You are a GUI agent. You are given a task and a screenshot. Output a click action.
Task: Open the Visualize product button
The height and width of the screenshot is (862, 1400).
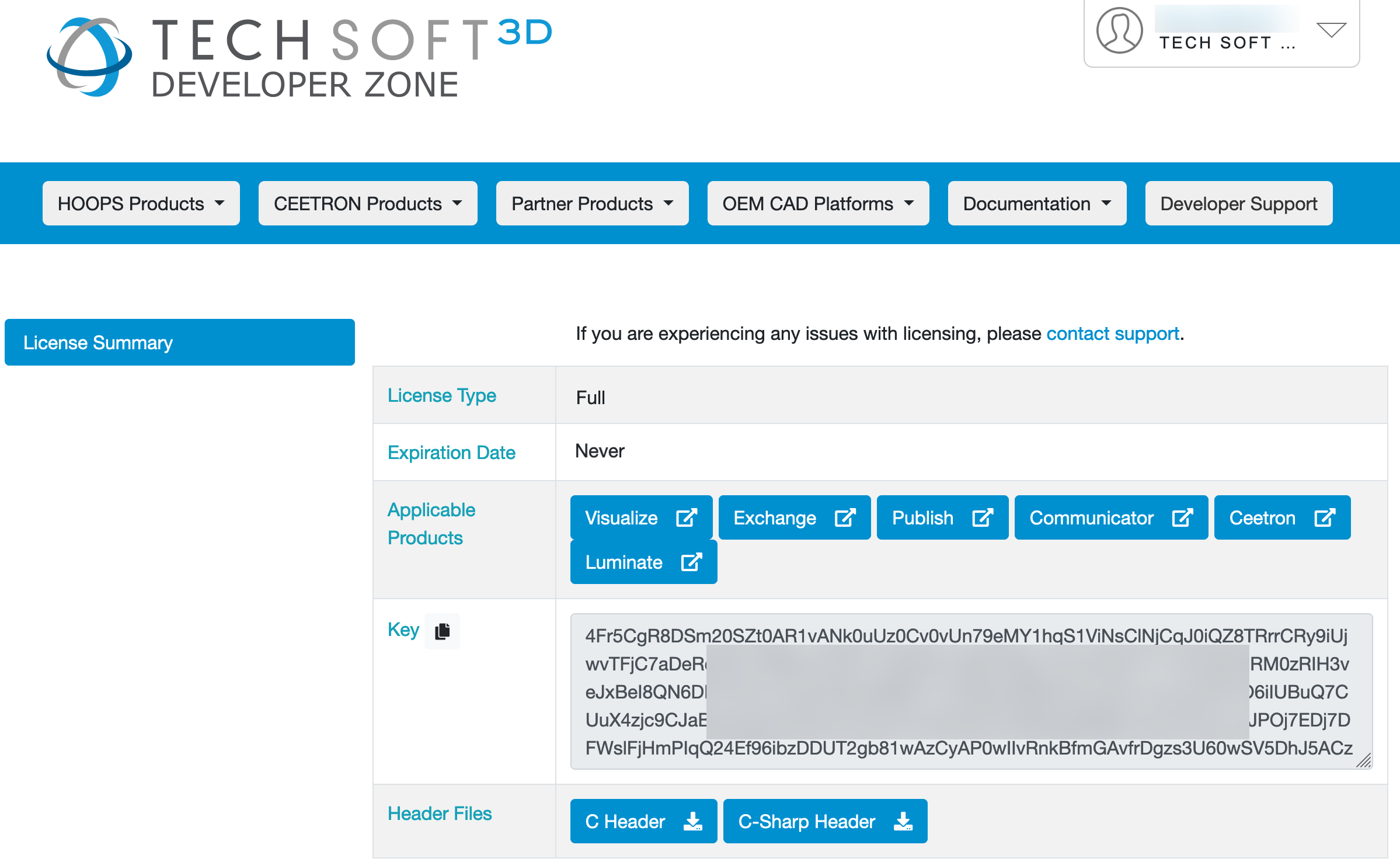(x=641, y=517)
